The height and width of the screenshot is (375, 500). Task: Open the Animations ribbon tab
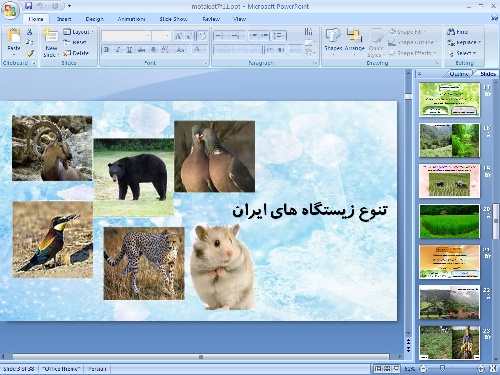point(131,19)
